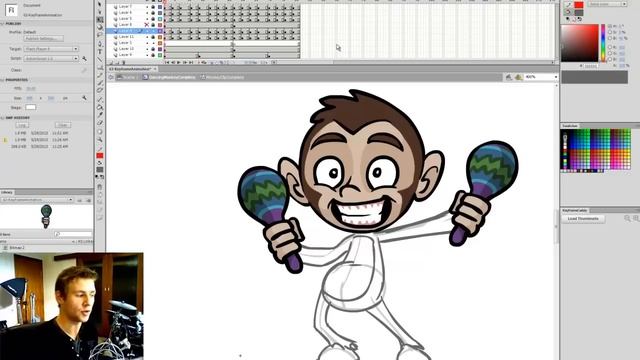Click the zoom in icon in KeyframeCaddy panel
The width and height of the screenshot is (640, 360).
pyautogui.click(x=636, y=219)
